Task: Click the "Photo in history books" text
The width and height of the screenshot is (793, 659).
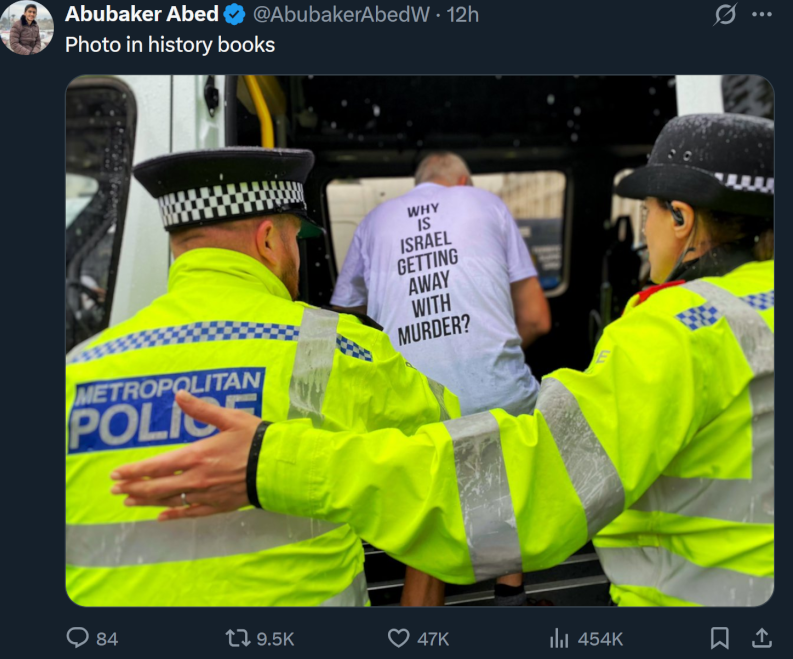Action: pyautogui.click(x=170, y=45)
